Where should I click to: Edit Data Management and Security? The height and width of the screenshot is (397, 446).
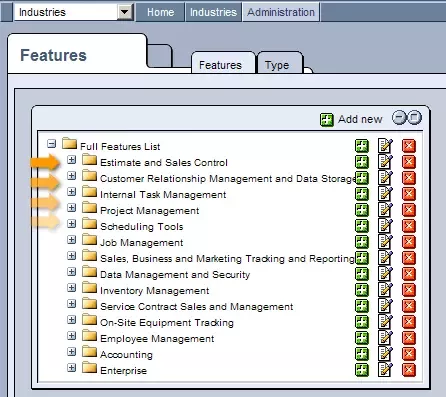coord(385,274)
